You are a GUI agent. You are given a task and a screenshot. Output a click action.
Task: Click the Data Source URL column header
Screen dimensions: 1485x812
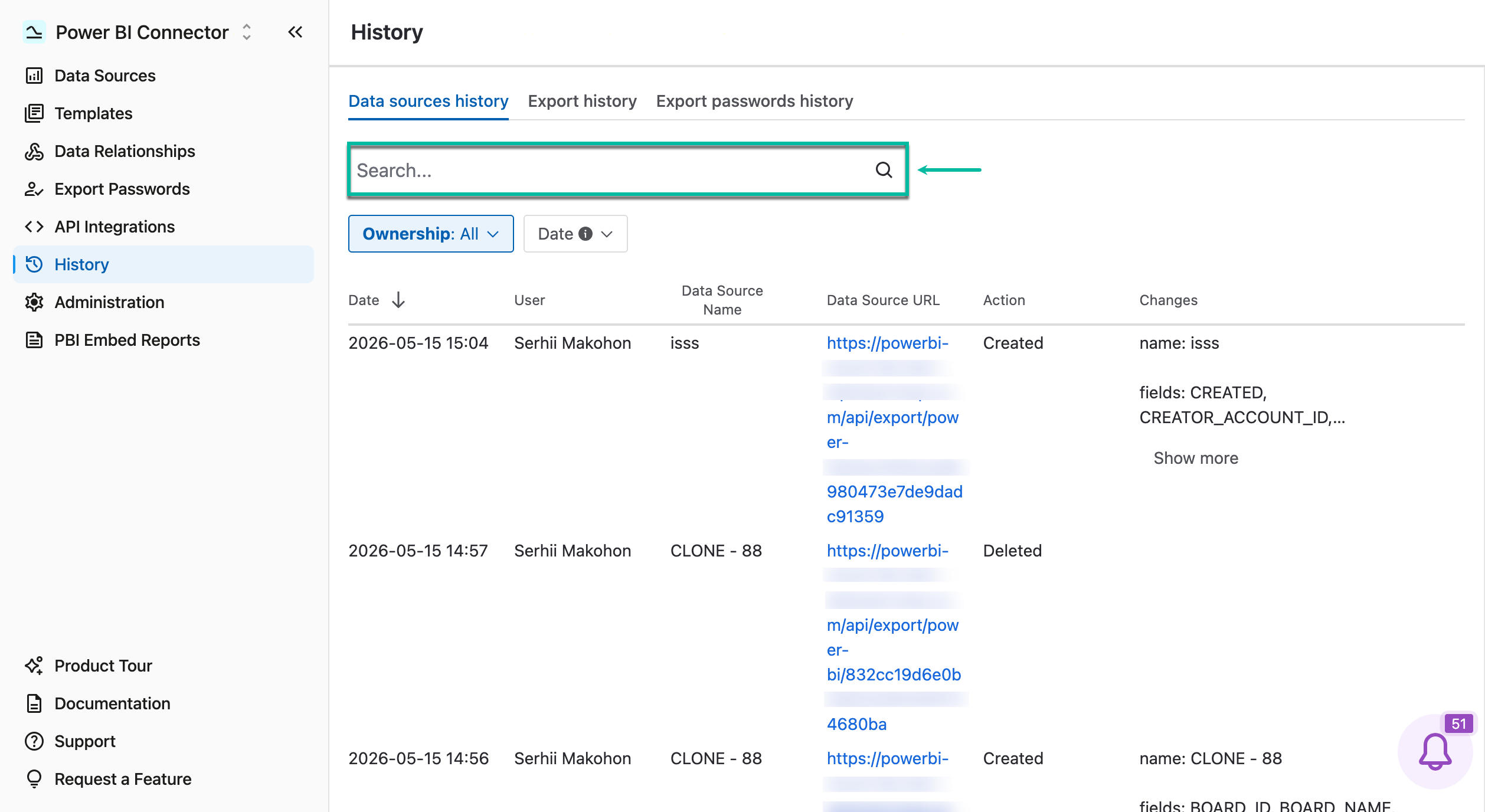(883, 300)
